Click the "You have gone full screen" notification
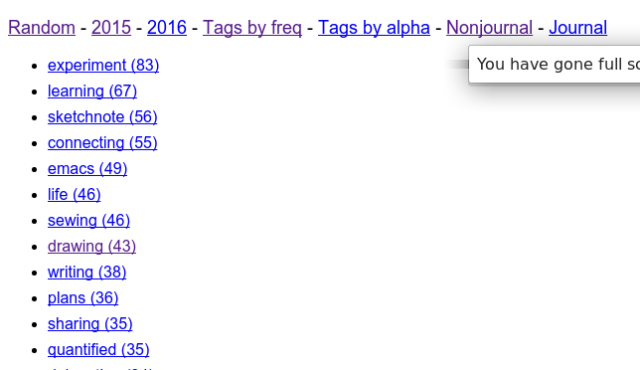Screen dimensions: 640x370 click(554, 64)
